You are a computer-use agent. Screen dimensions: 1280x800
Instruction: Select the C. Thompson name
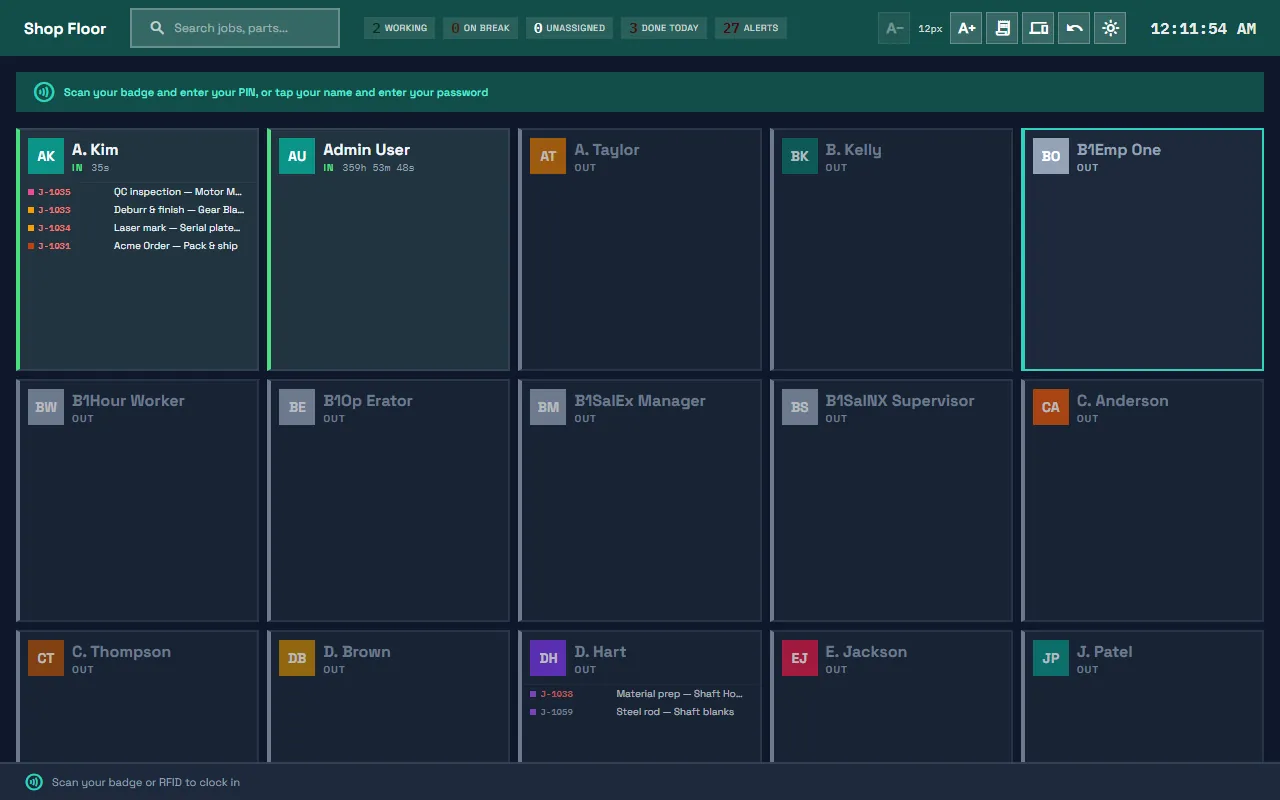(x=121, y=652)
